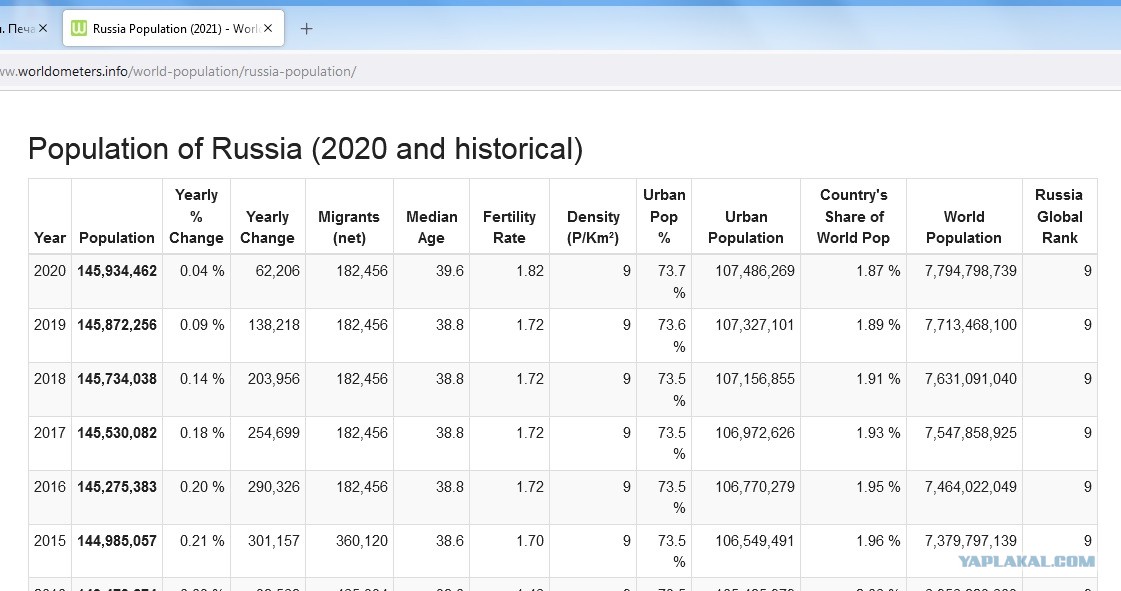This screenshot has width=1121, height=591.
Task: Click the page heading Population of Russia
Action: 305,149
